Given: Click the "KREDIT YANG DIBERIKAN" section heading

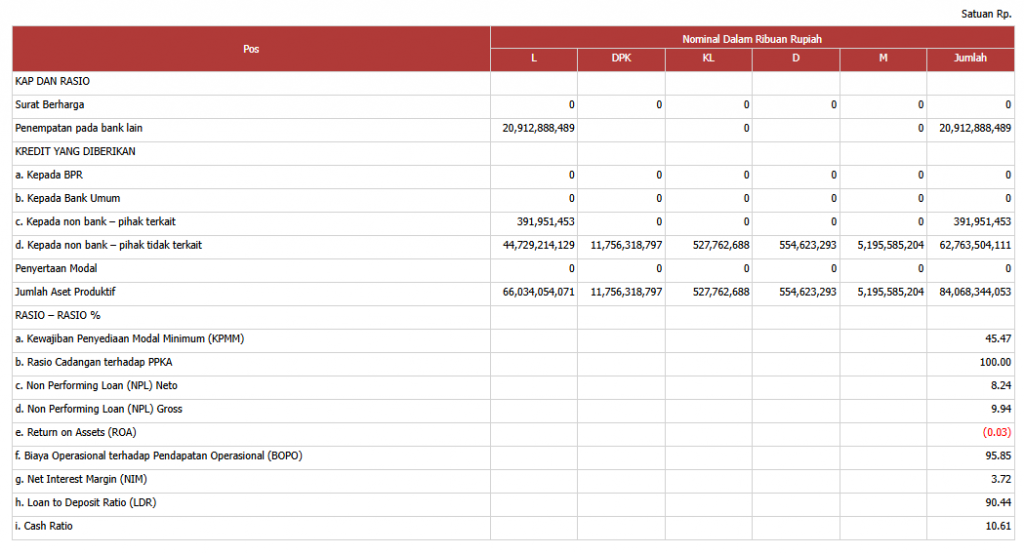Looking at the screenshot, I should (75, 152).
